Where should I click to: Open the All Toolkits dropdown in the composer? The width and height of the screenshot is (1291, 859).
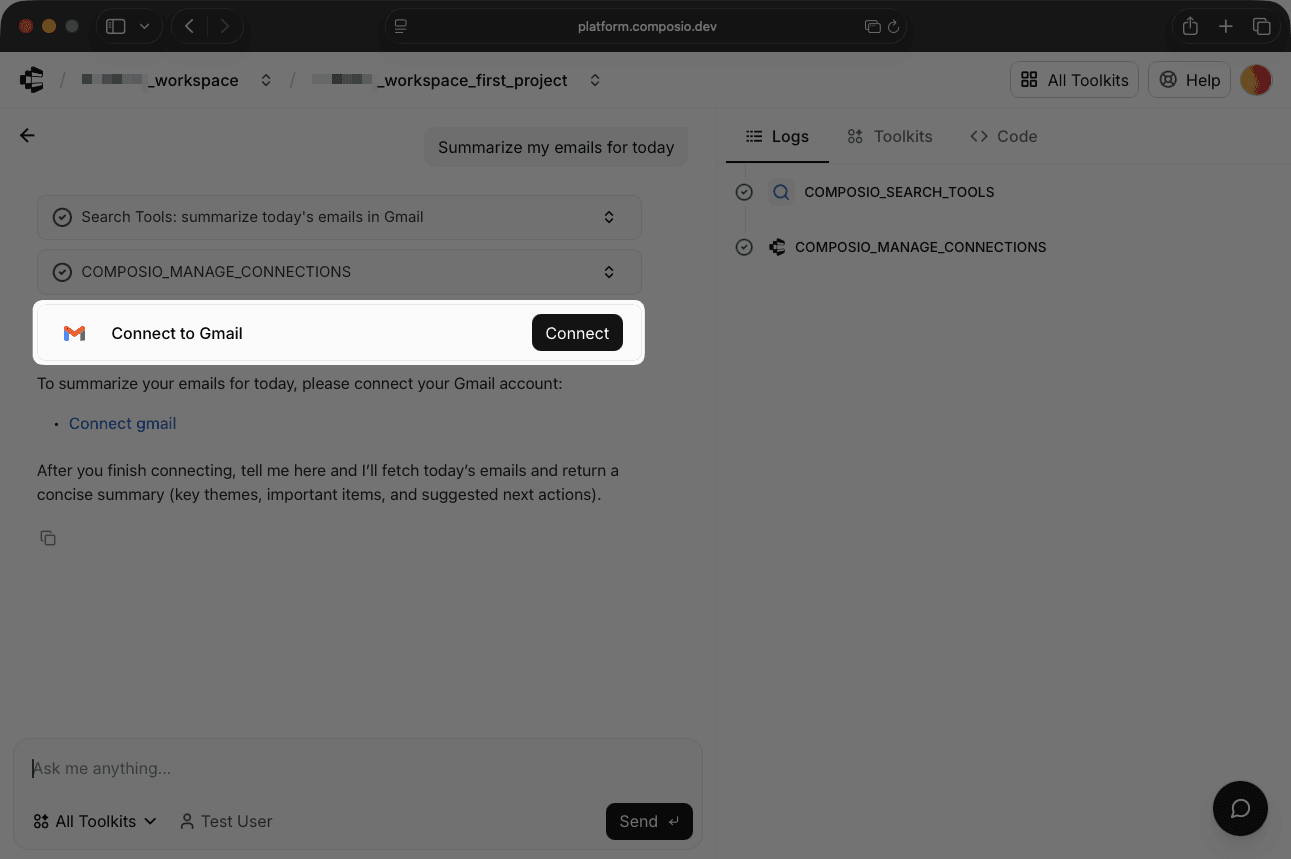coord(94,821)
